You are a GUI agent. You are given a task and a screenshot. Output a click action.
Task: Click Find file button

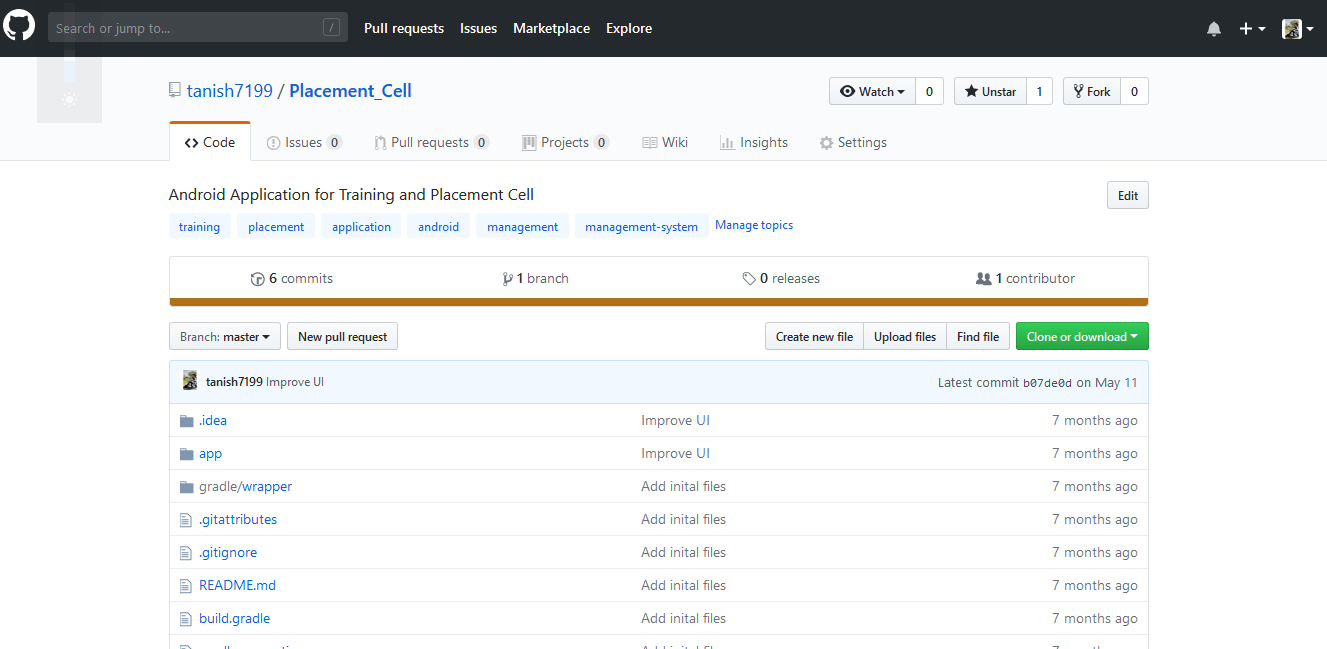tap(978, 337)
